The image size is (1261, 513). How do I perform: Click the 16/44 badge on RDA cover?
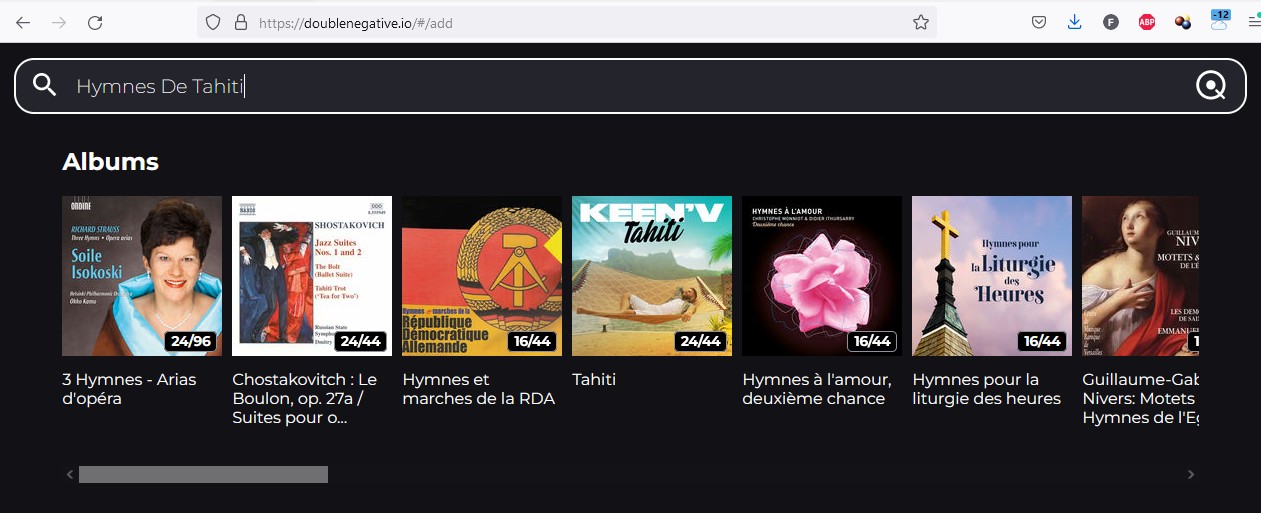coord(532,341)
